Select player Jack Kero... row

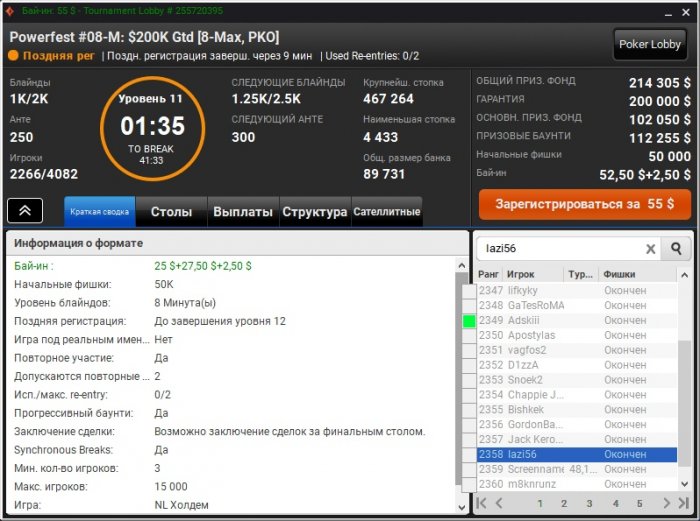pos(577,439)
